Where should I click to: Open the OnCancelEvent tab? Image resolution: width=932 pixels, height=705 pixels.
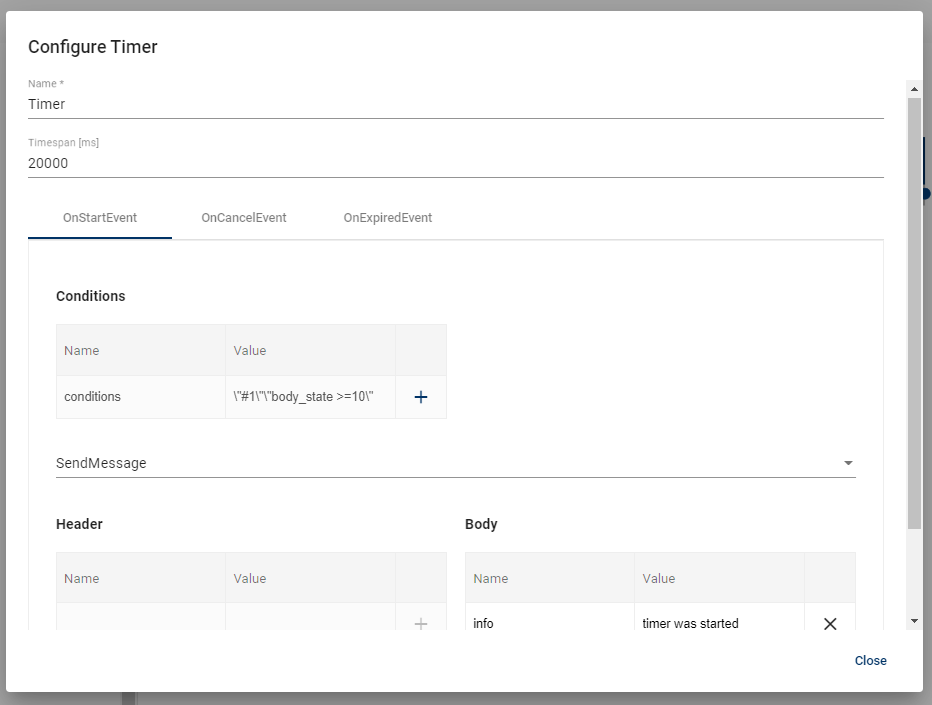pyautogui.click(x=244, y=218)
